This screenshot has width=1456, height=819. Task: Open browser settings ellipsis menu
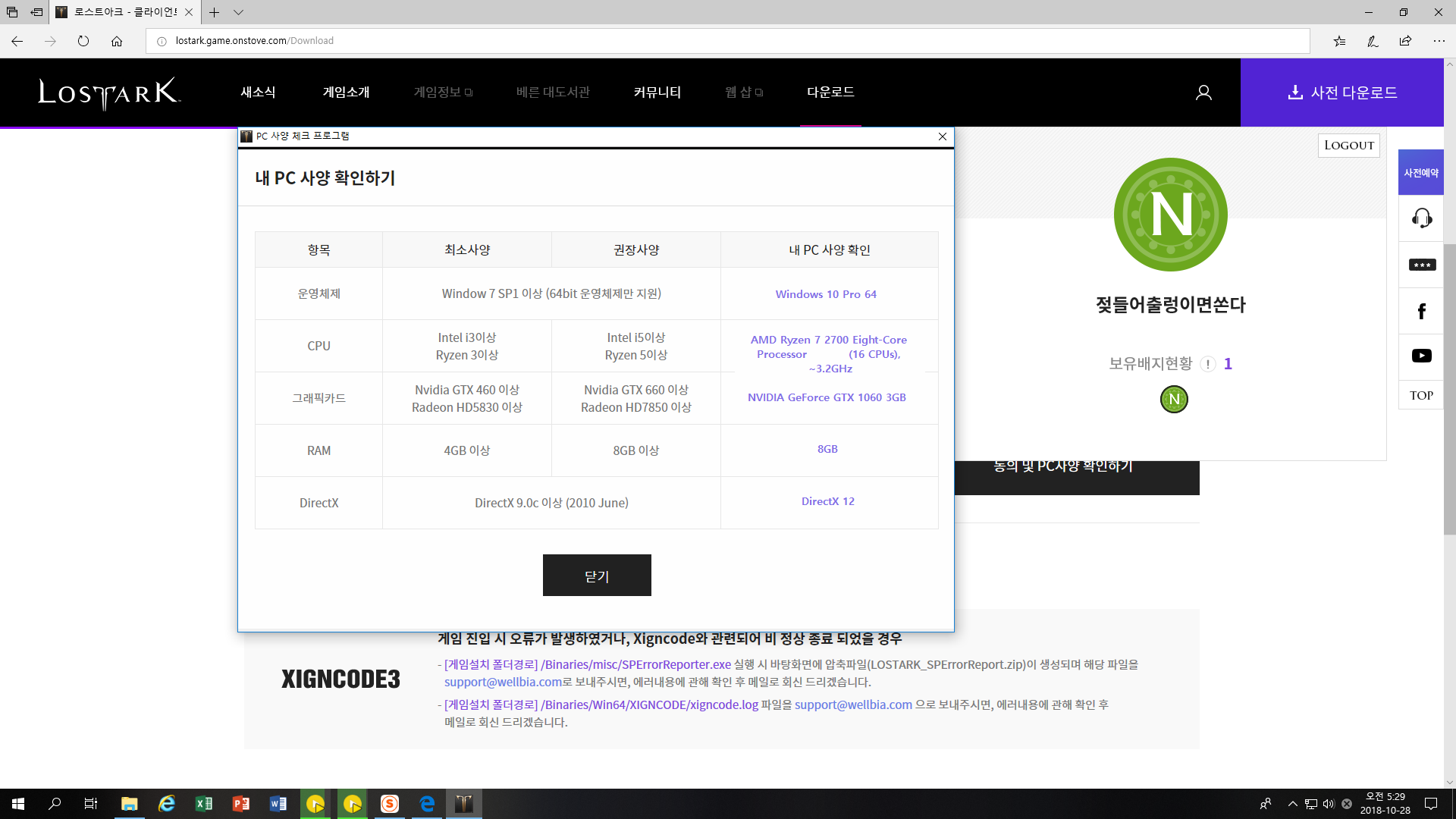pos(1439,41)
